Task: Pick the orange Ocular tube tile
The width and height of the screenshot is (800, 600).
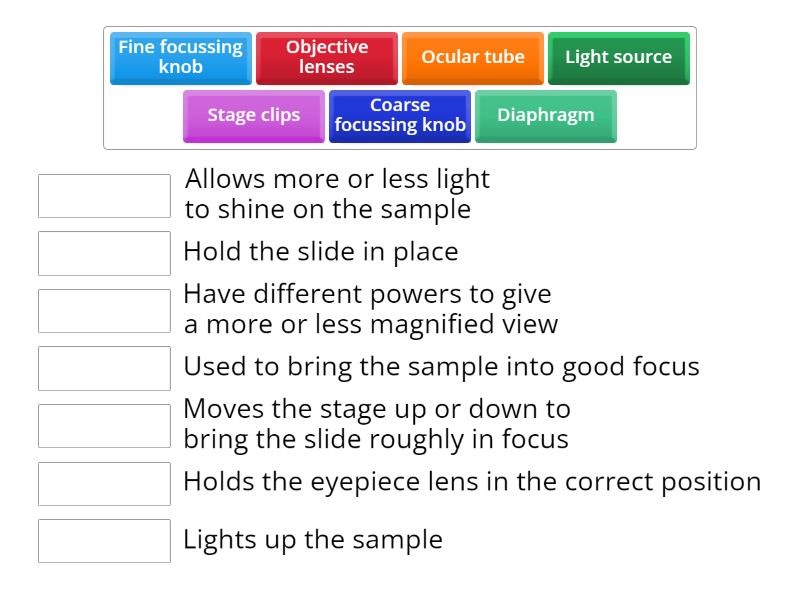Action: coord(472,58)
